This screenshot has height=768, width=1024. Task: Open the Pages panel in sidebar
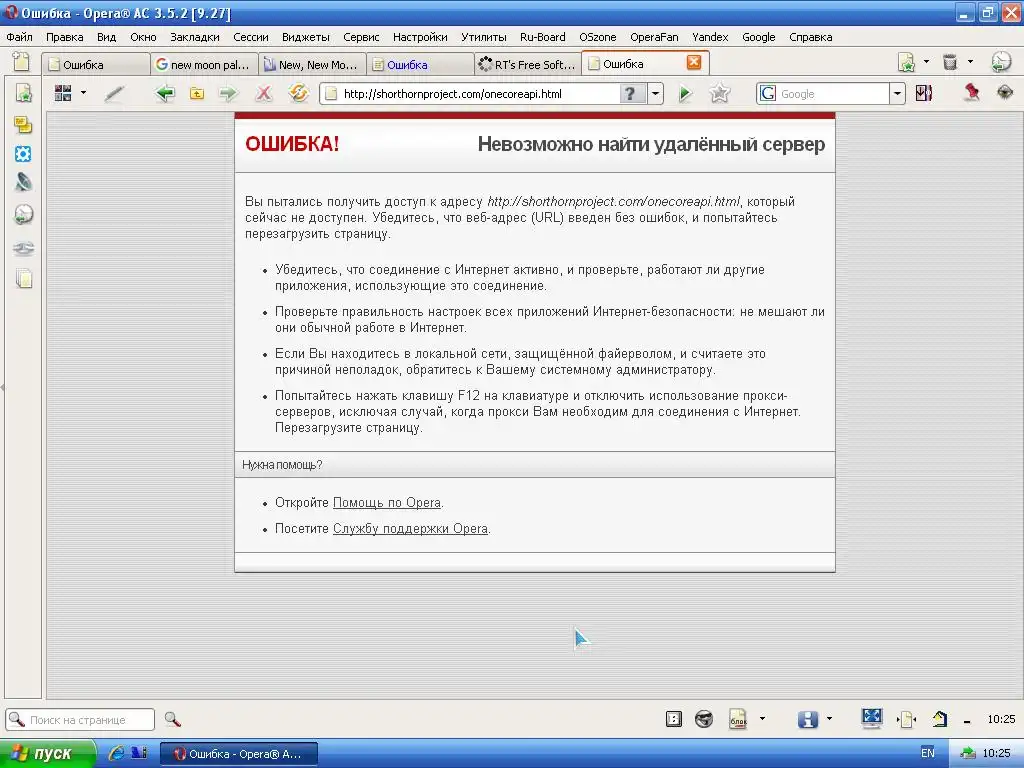coord(24,279)
